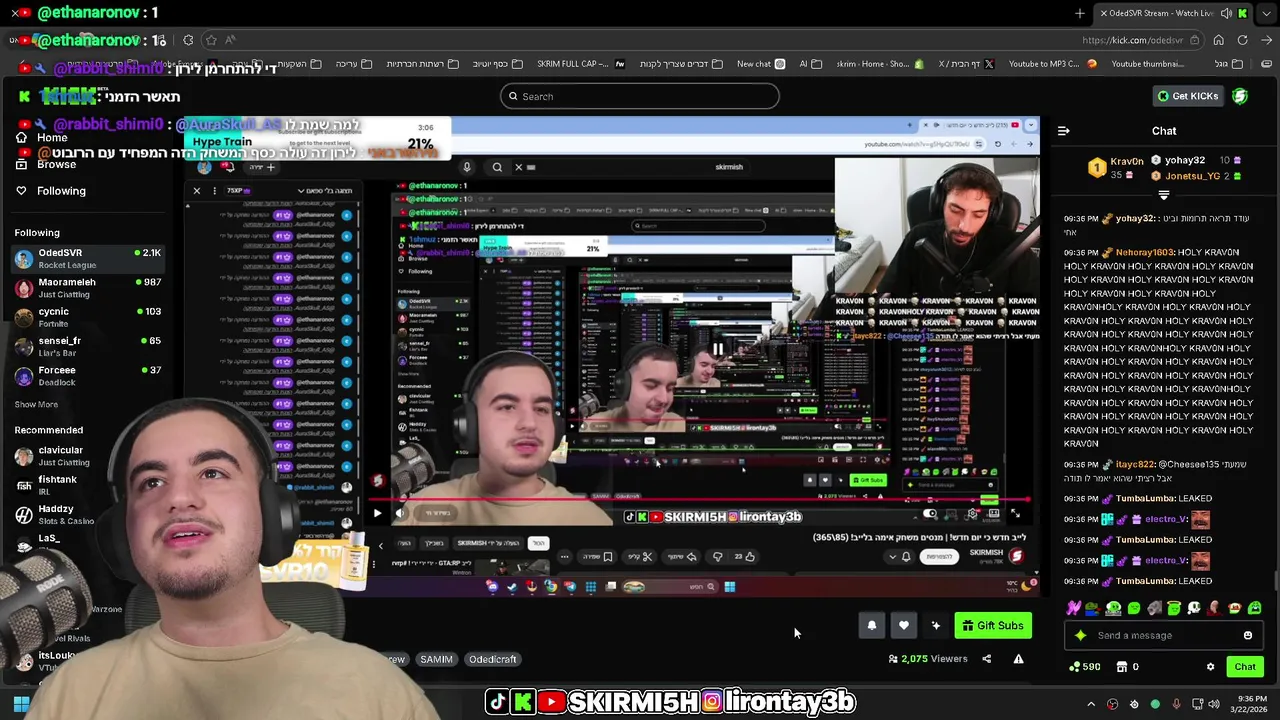Click the Get KICKs button
This screenshot has width=1280, height=720.
click(1188, 96)
